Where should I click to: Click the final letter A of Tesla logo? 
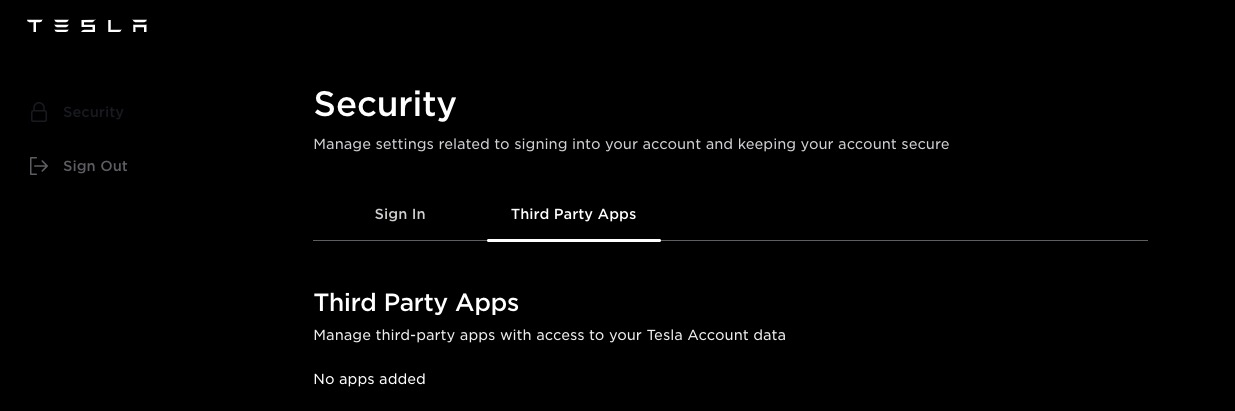139,26
